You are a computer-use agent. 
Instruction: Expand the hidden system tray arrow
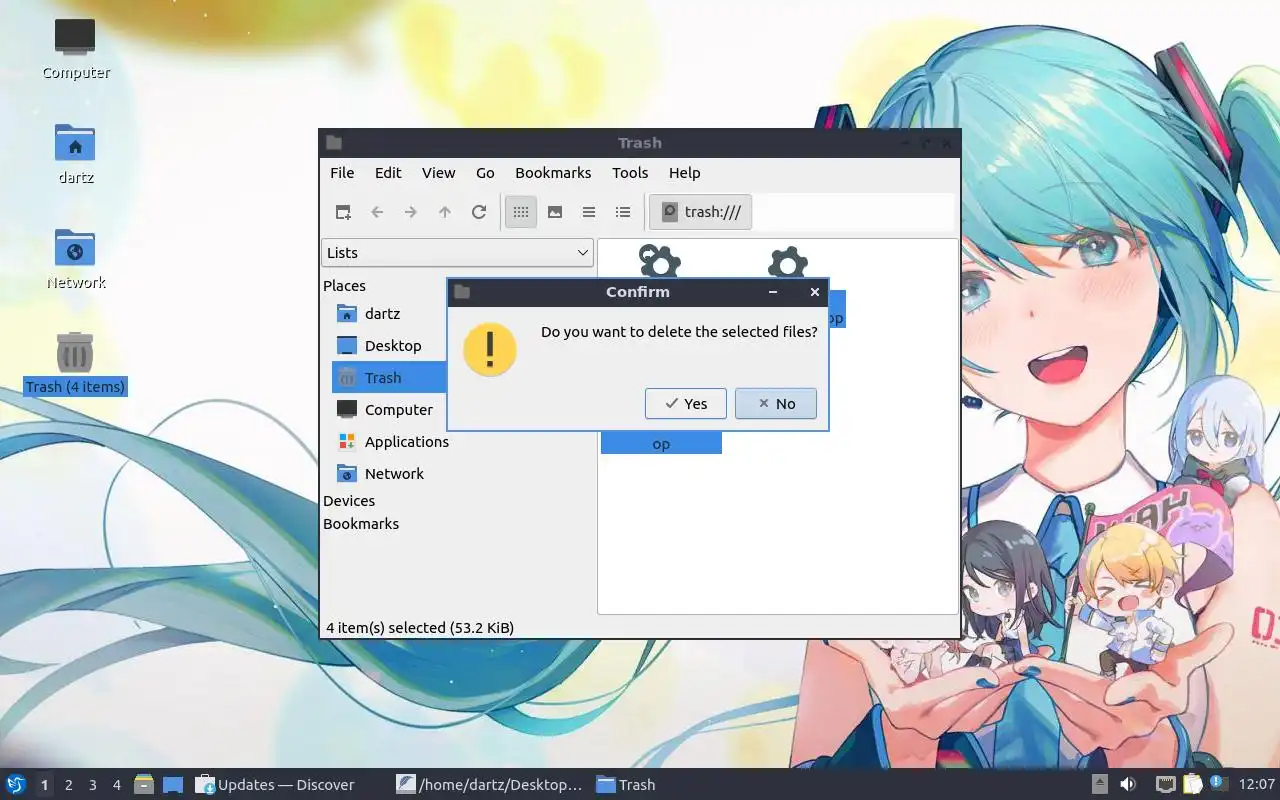[1099, 785]
